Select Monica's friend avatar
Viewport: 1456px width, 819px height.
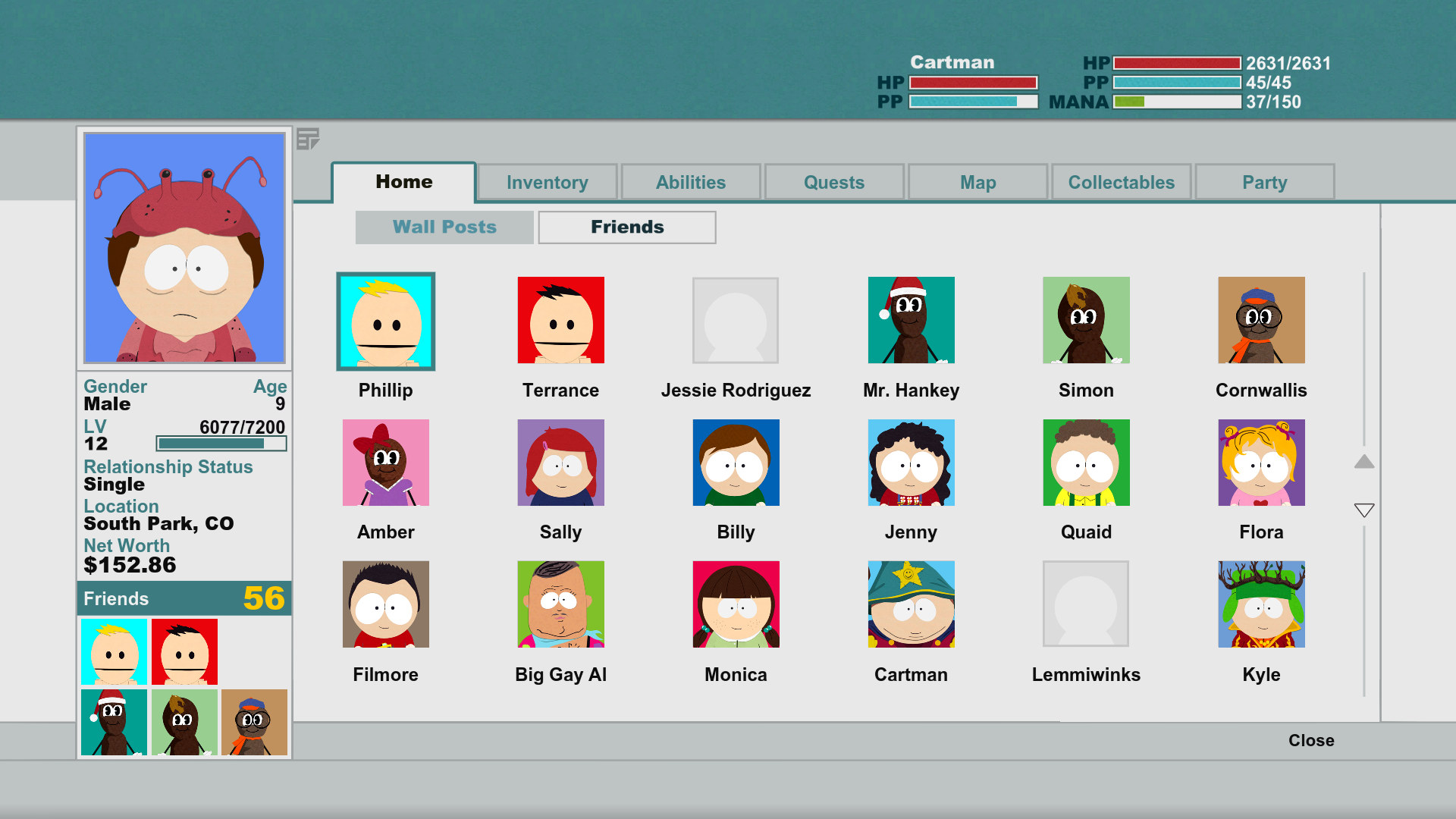pyautogui.click(x=736, y=604)
